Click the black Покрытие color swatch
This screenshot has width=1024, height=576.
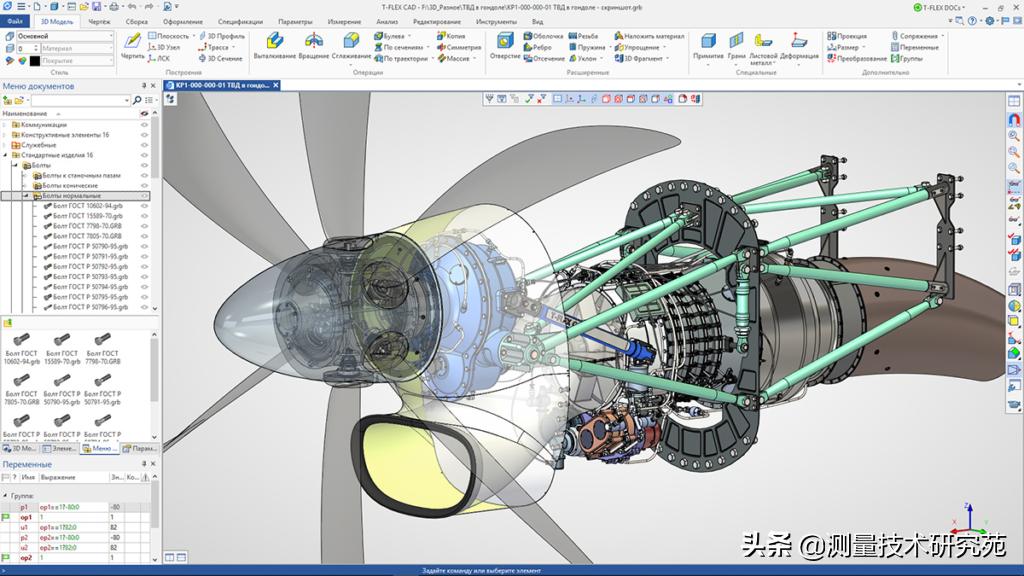coord(34,60)
